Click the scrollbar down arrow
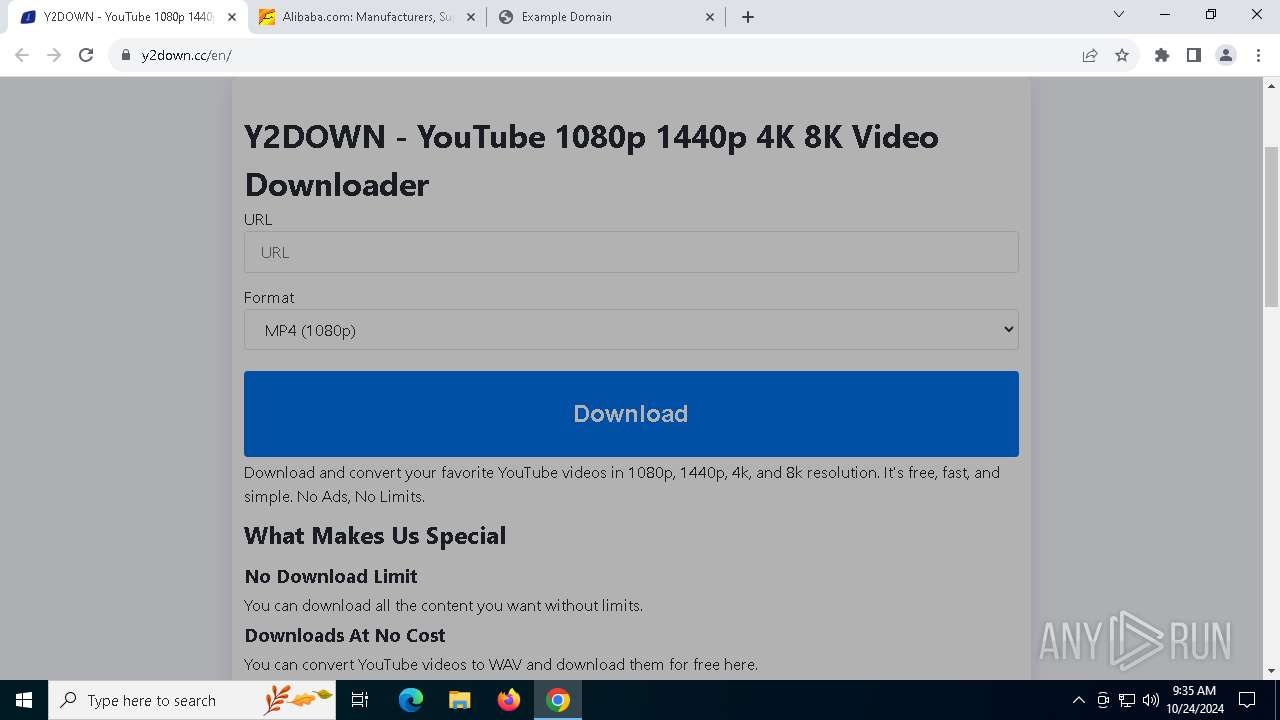The image size is (1280, 720). pos(1272,671)
